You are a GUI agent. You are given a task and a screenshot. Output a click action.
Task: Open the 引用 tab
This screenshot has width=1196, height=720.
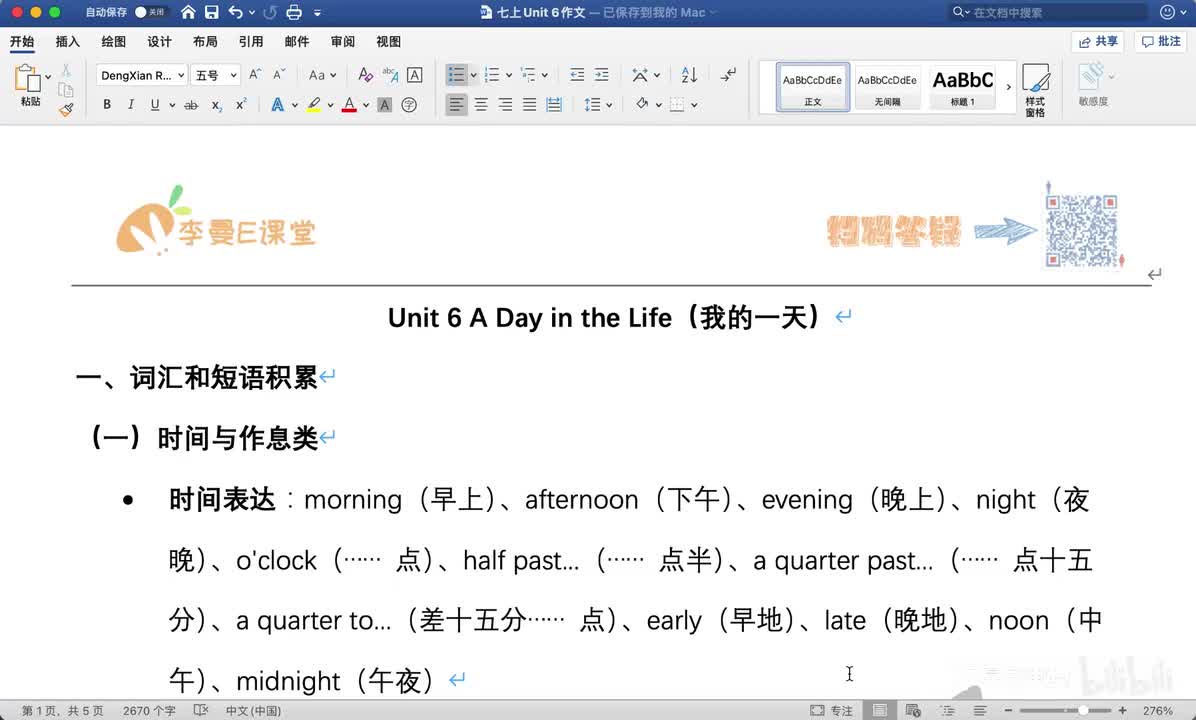pyautogui.click(x=251, y=41)
